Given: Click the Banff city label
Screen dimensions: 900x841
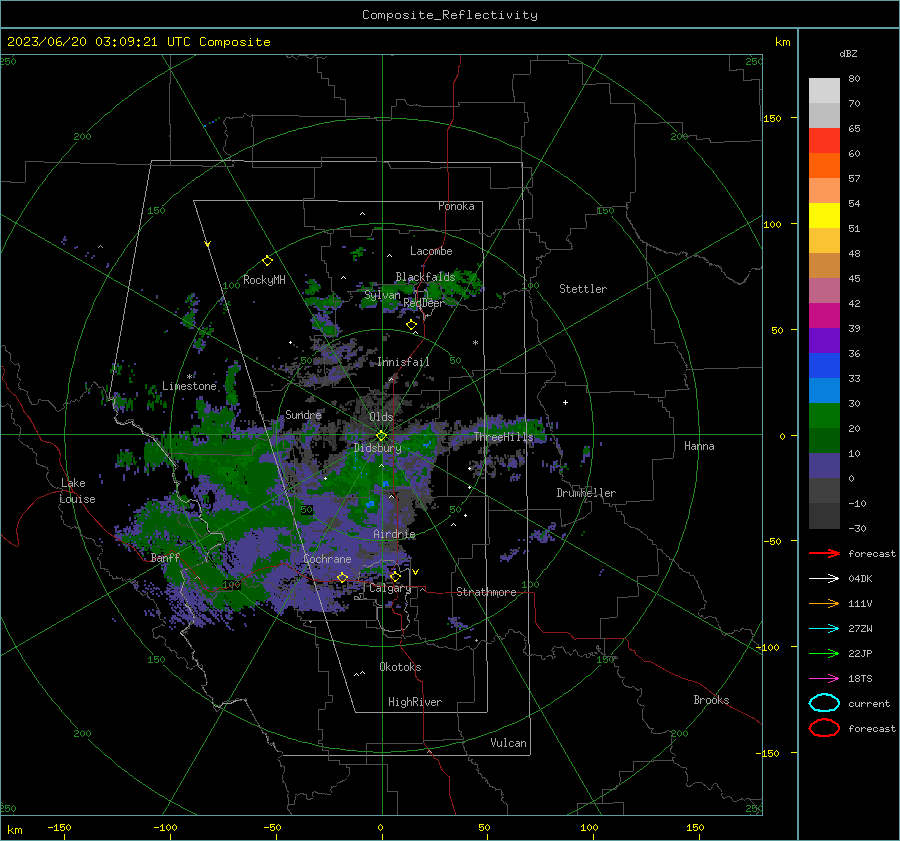Looking at the screenshot, I should click(165, 557).
